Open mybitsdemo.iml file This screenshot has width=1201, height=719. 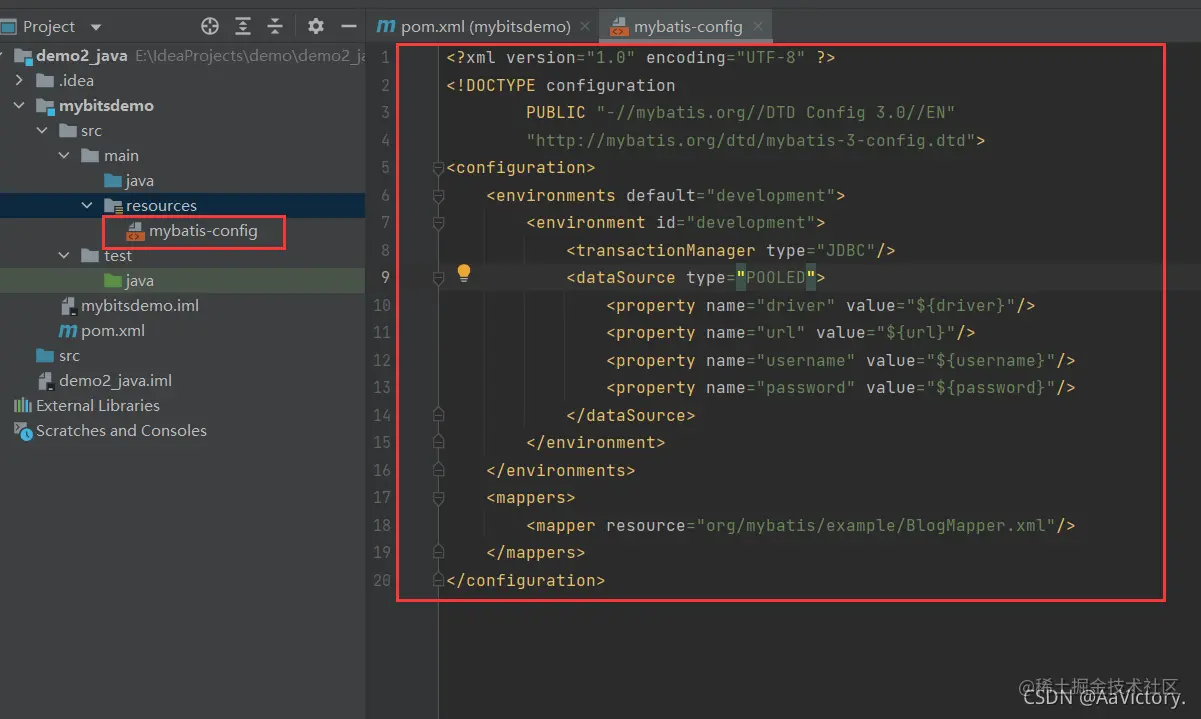(x=140, y=306)
